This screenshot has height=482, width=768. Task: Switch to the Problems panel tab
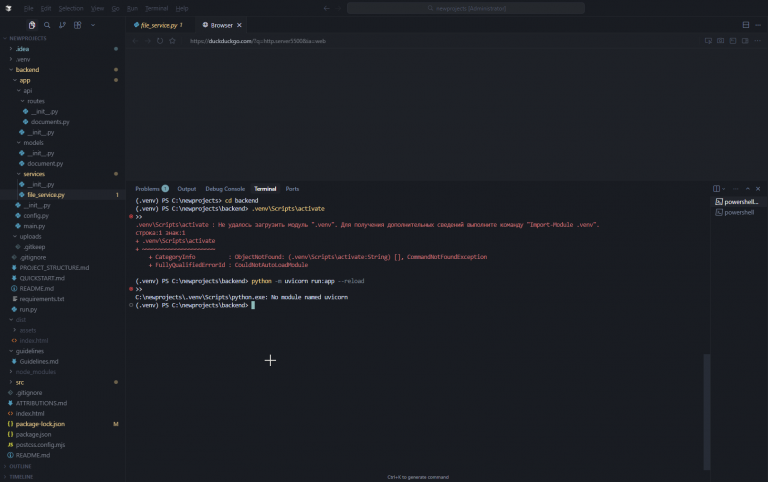point(152,189)
